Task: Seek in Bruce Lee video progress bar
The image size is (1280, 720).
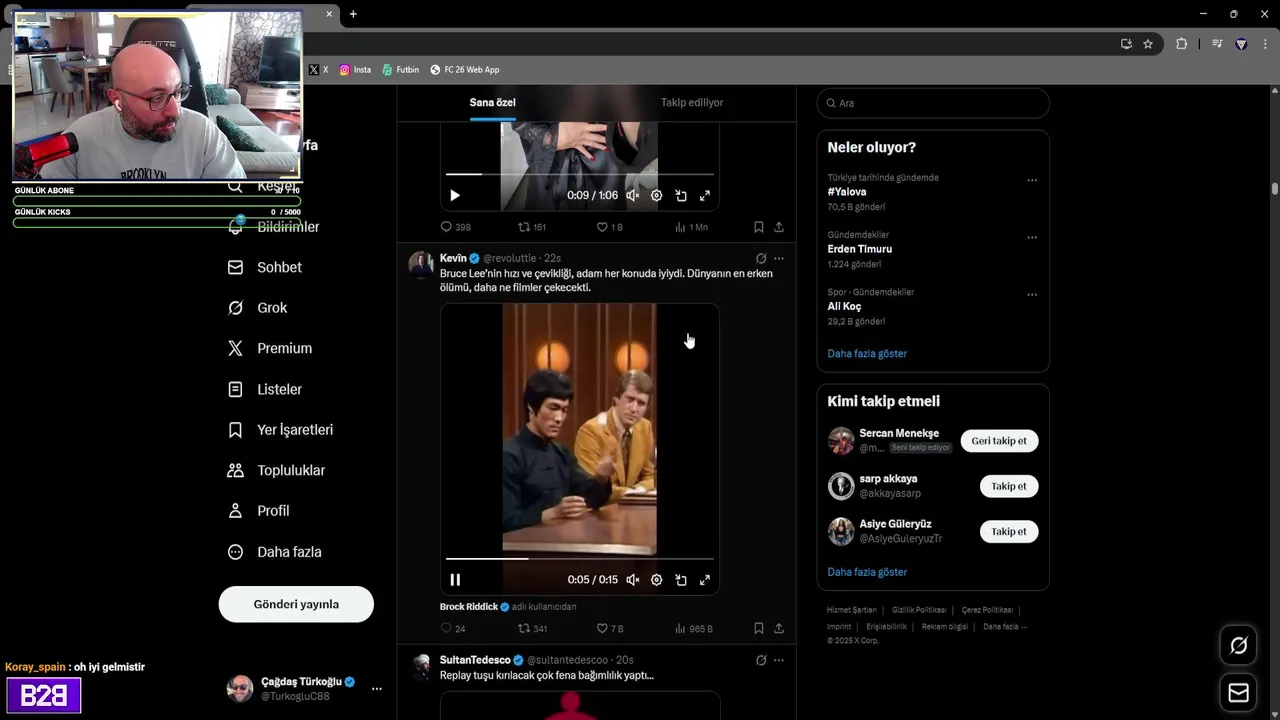Action: [x=580, y=559]
